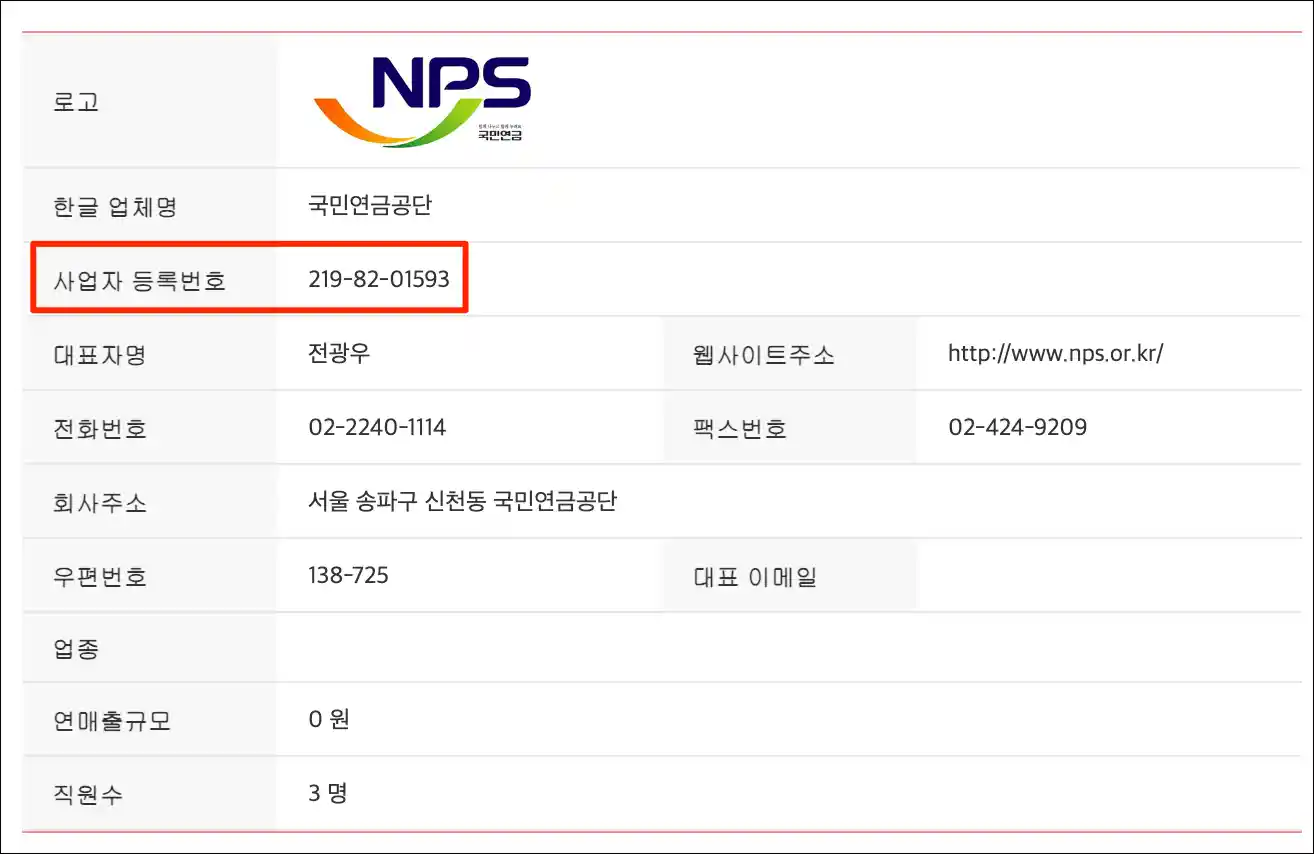Click representative name '전광우'
1314x854 pixels.
click(340, 353)
